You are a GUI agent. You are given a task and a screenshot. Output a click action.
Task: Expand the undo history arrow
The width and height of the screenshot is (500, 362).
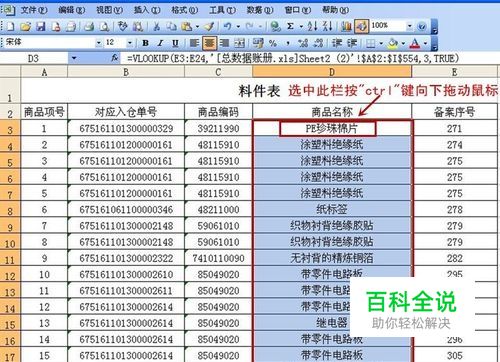point(238,26)
